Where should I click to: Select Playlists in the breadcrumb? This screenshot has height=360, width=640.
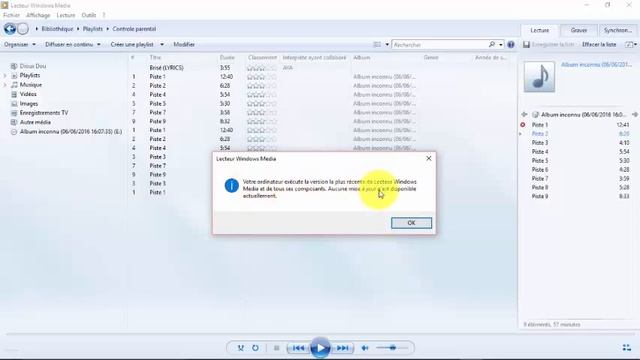click(93, 29)
